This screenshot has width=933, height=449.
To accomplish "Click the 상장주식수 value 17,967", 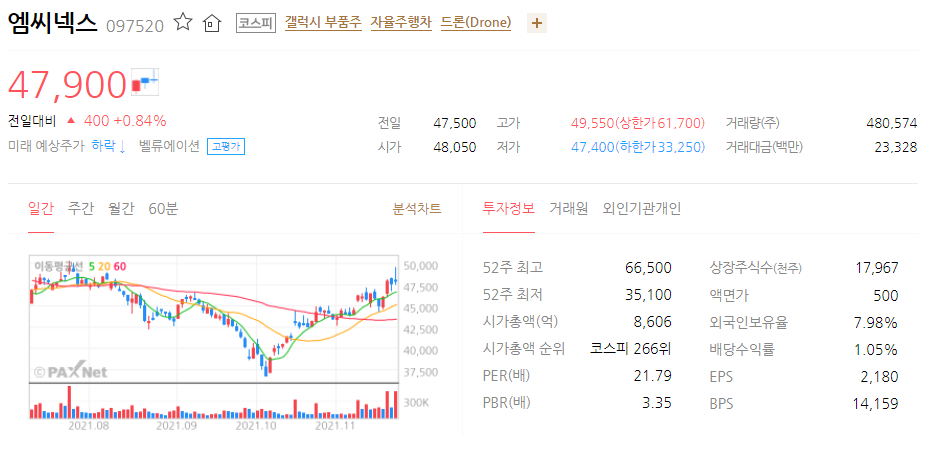I will click(877, 268).
